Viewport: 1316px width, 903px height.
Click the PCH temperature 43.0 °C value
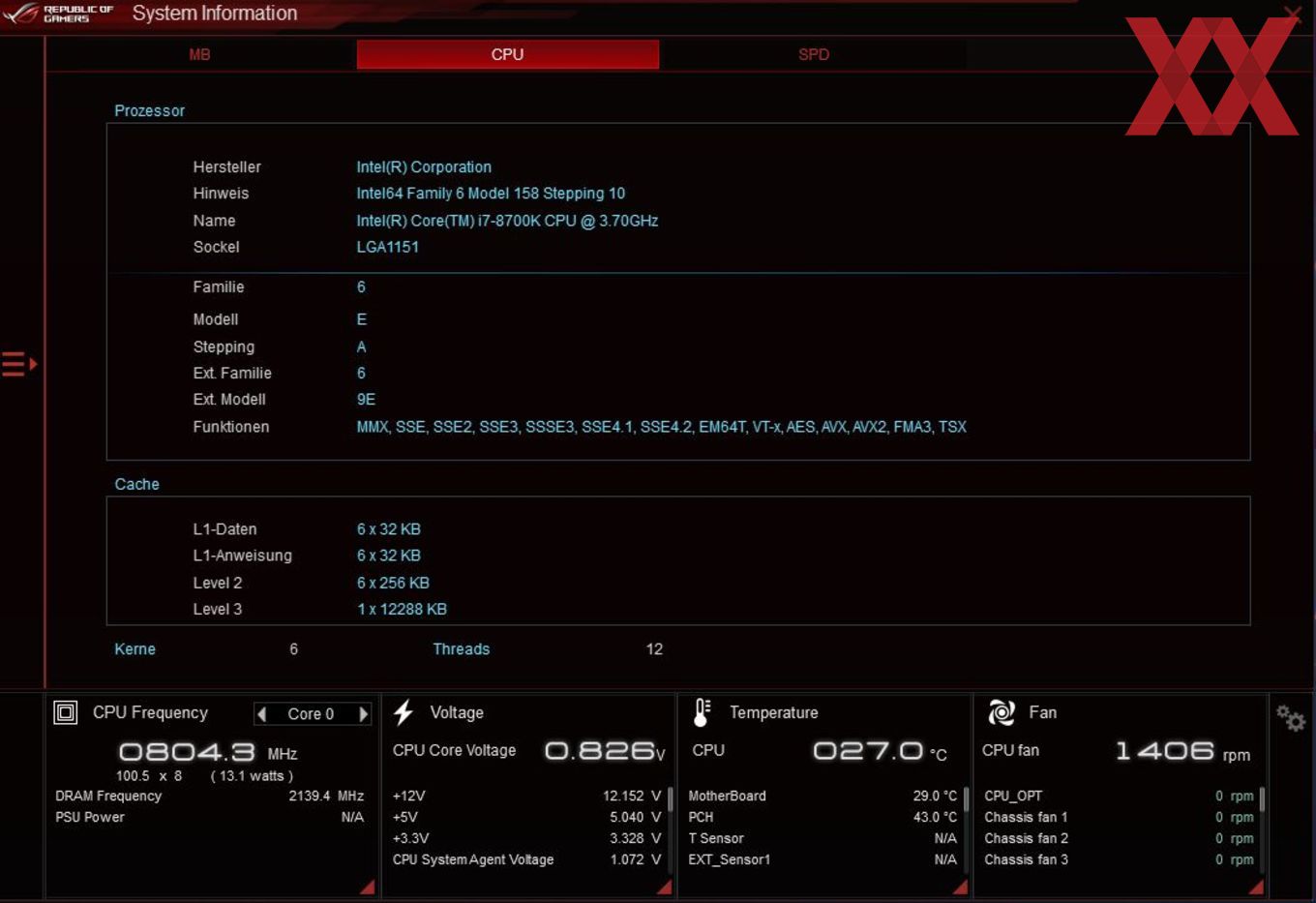tap(935, 817)
